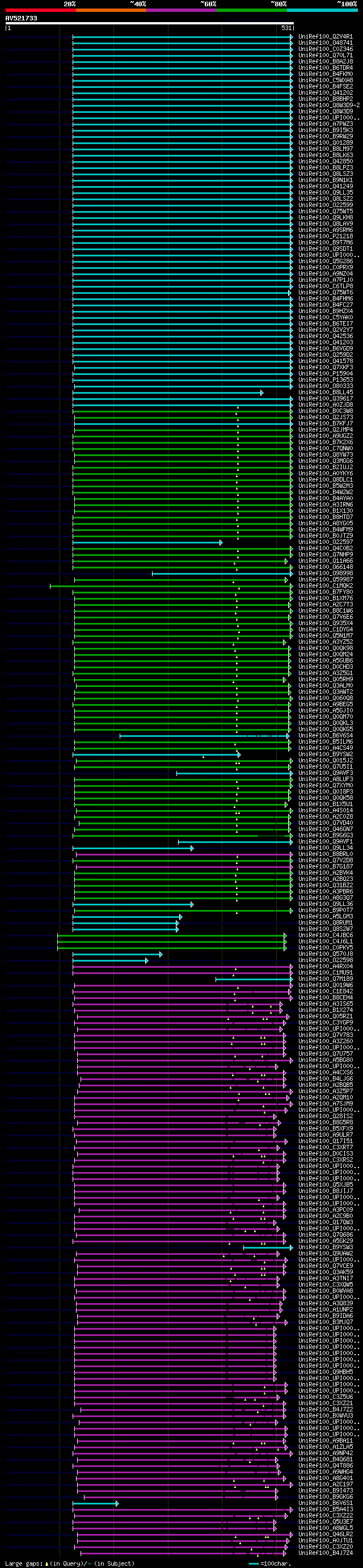Select the UniRef100_B8LL45 label
The height and width of the screenshot is (1568, 363).
[x=325, y=392]
